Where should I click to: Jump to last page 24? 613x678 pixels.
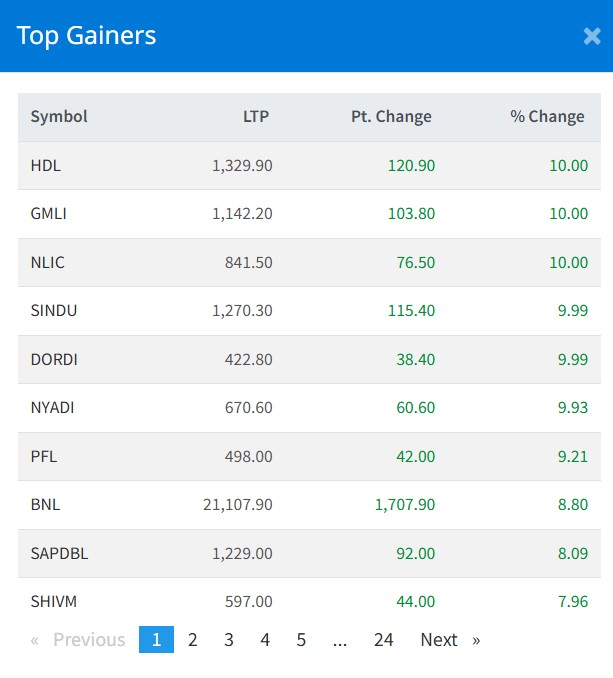383,640
